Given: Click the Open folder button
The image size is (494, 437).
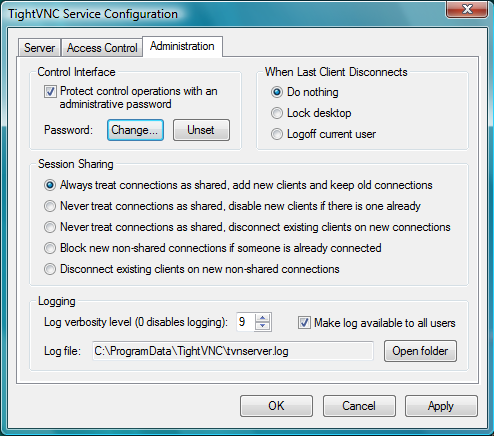Looking at the screenshot, I should (420, 351).
